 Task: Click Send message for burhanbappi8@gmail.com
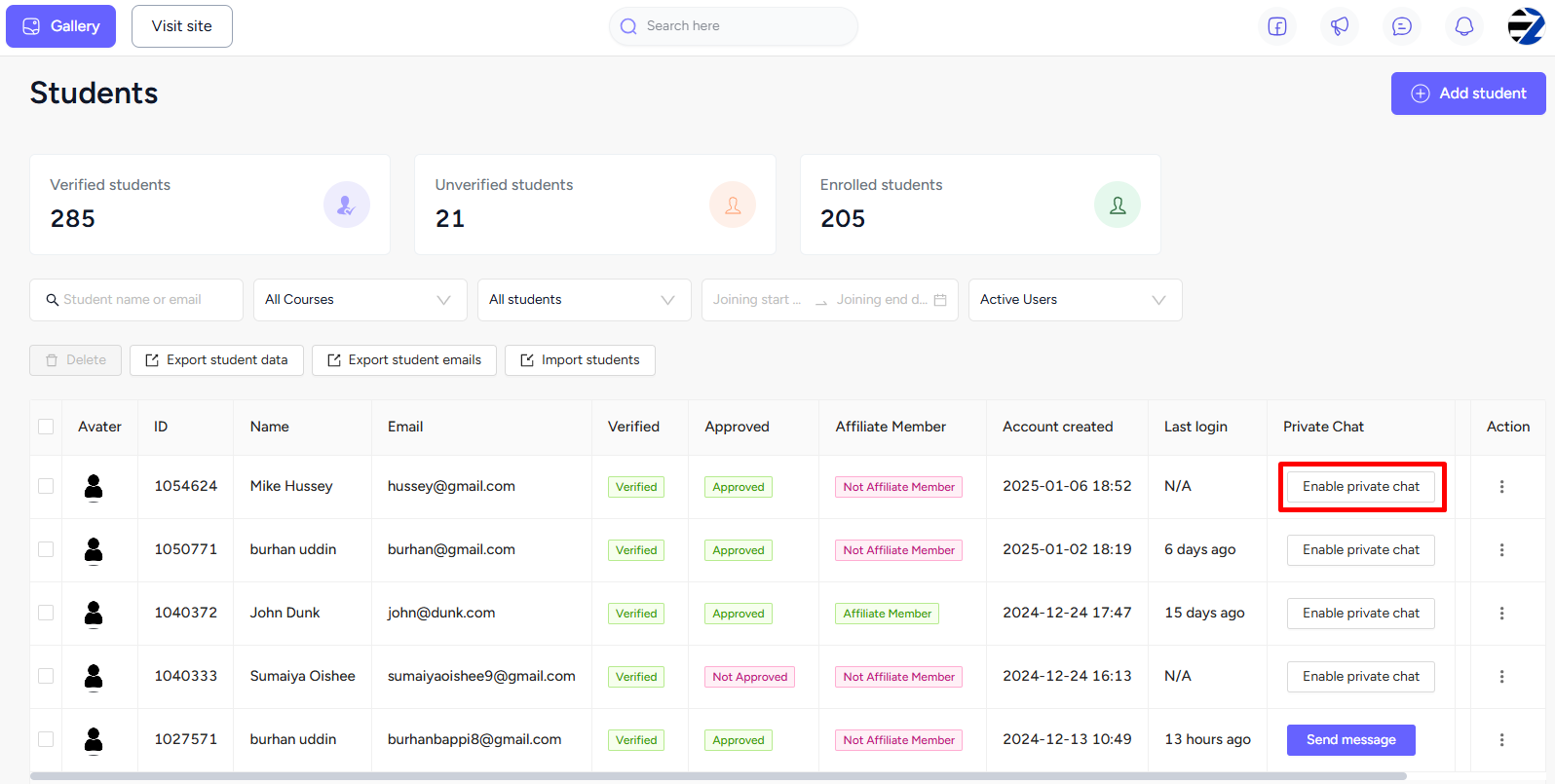[x=1351, y=740]
